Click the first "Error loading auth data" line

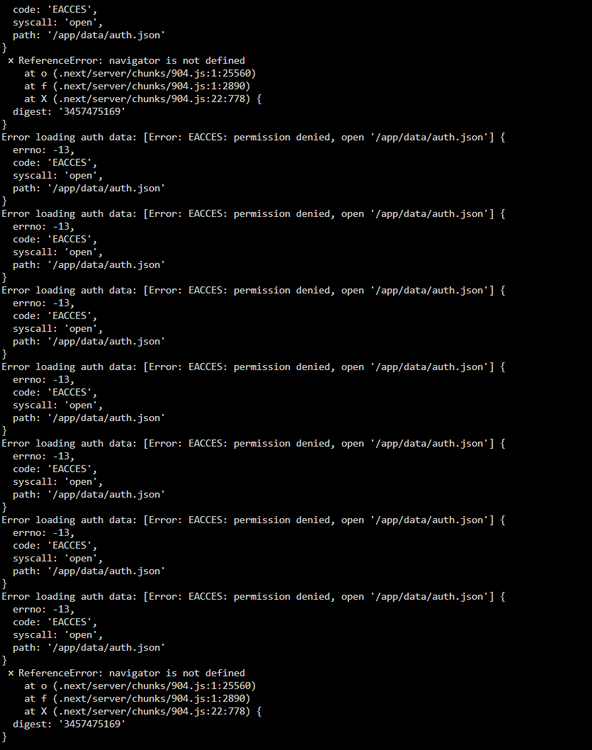point(253,137)
